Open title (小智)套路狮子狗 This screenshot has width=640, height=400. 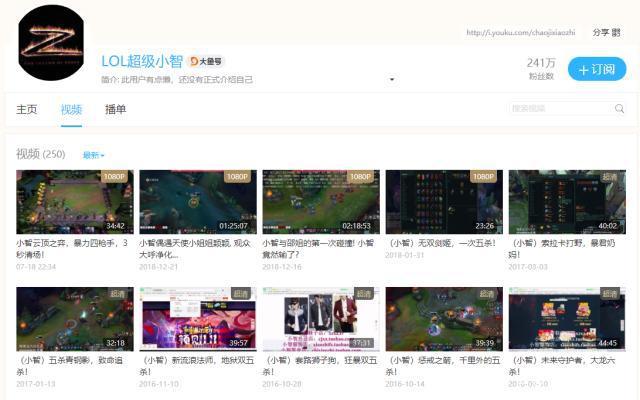[320, 366]
